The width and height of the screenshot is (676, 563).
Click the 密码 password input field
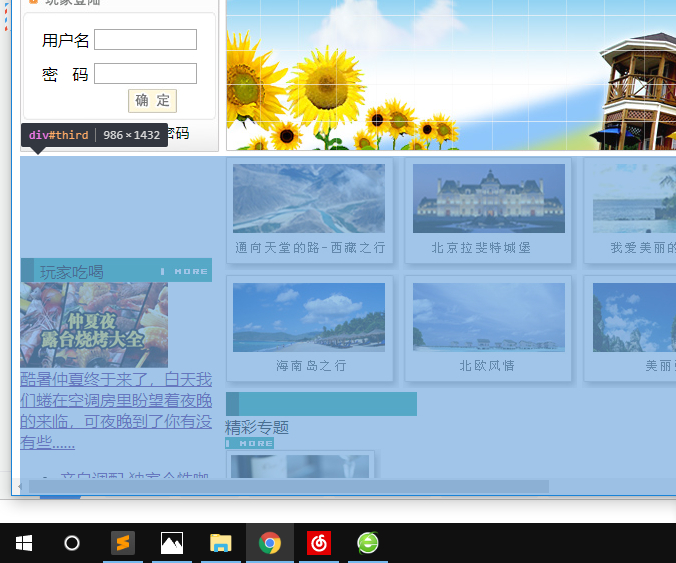coord(146,74)
